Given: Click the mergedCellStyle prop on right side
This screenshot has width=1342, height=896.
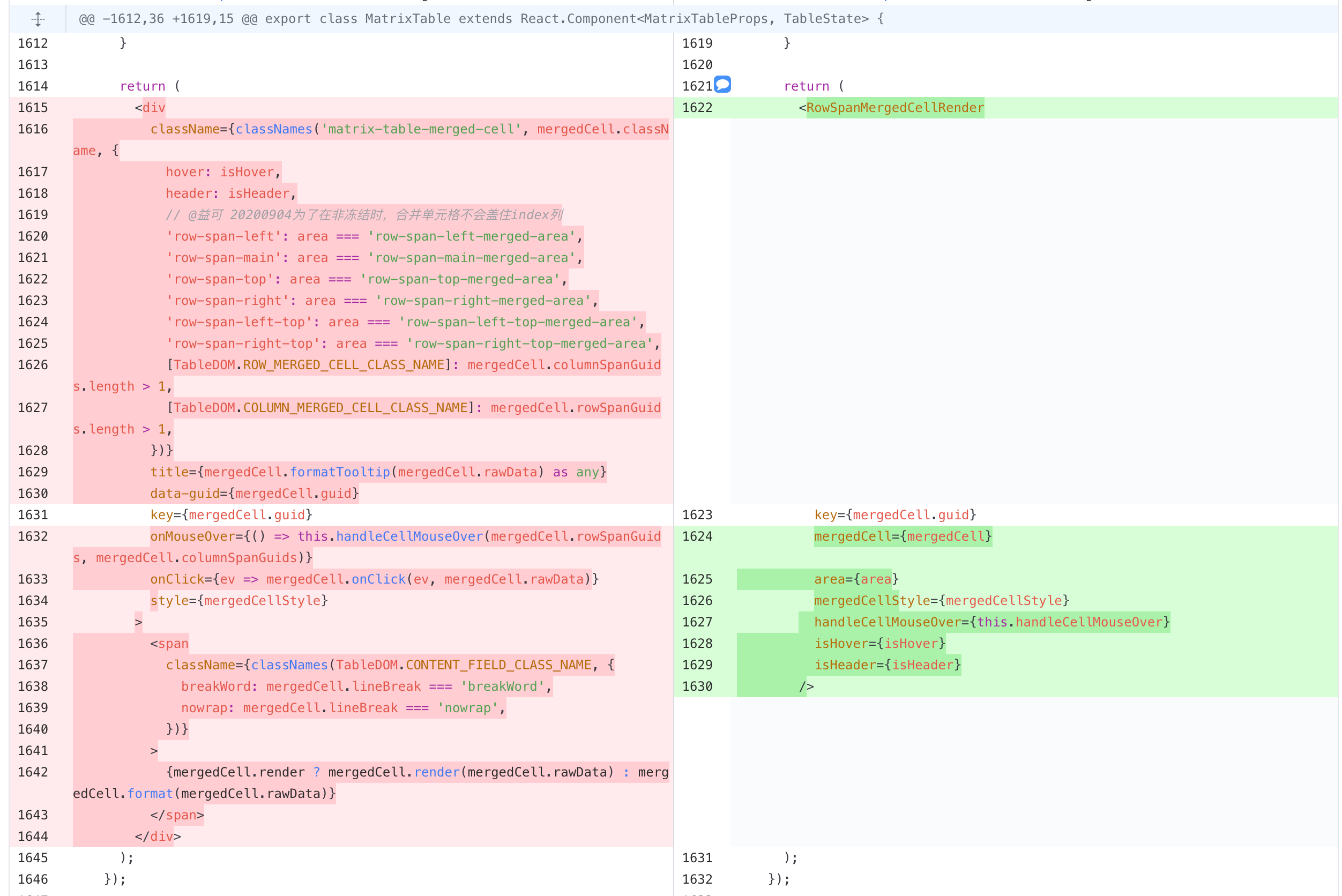Looking at the screenshot, I should [941, 601].
